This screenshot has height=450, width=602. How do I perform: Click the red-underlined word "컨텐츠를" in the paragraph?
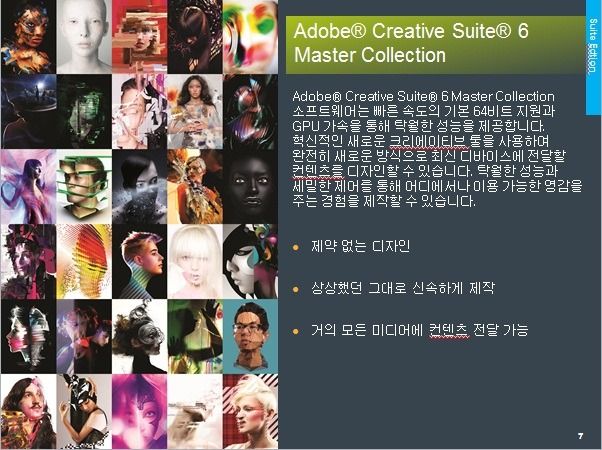tap(318, 171)
